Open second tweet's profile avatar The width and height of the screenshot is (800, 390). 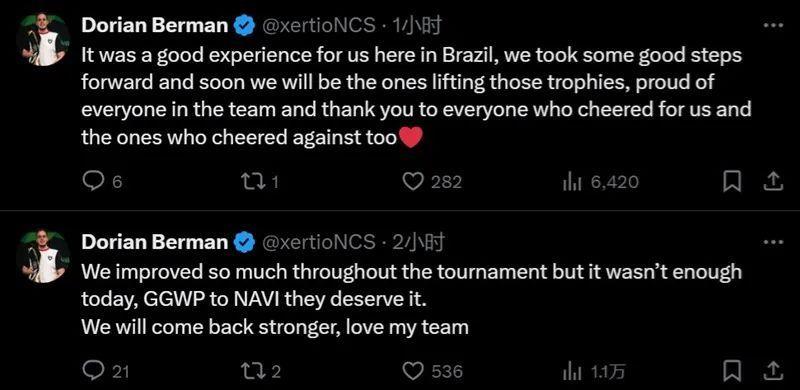(43, 257)
